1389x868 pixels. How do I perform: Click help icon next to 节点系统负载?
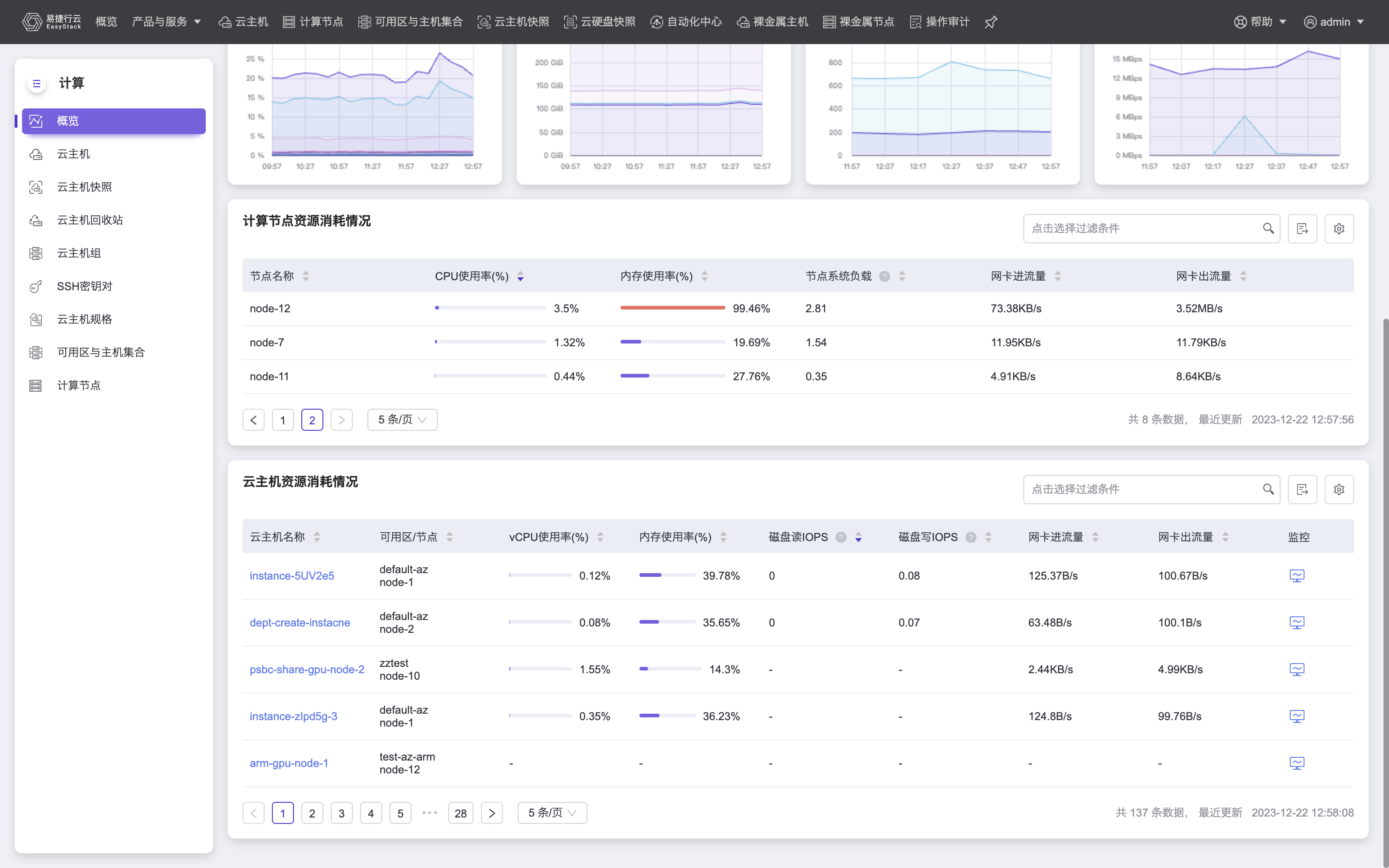pos(885,276)
